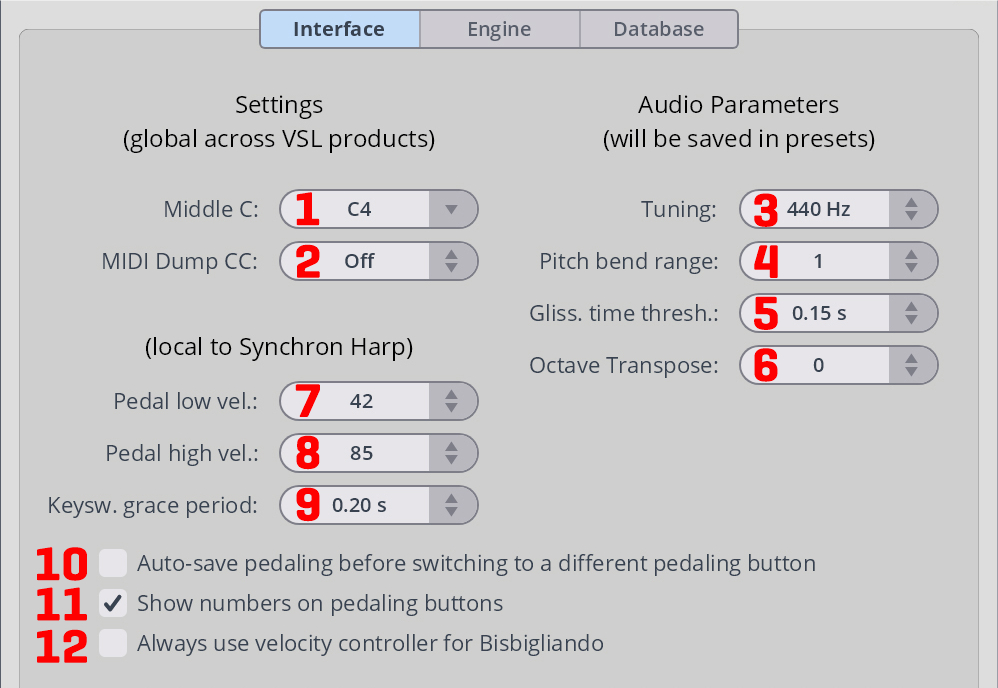
Task: Click the Pedal high vel. stepper arrows
Action: point(451,453)
